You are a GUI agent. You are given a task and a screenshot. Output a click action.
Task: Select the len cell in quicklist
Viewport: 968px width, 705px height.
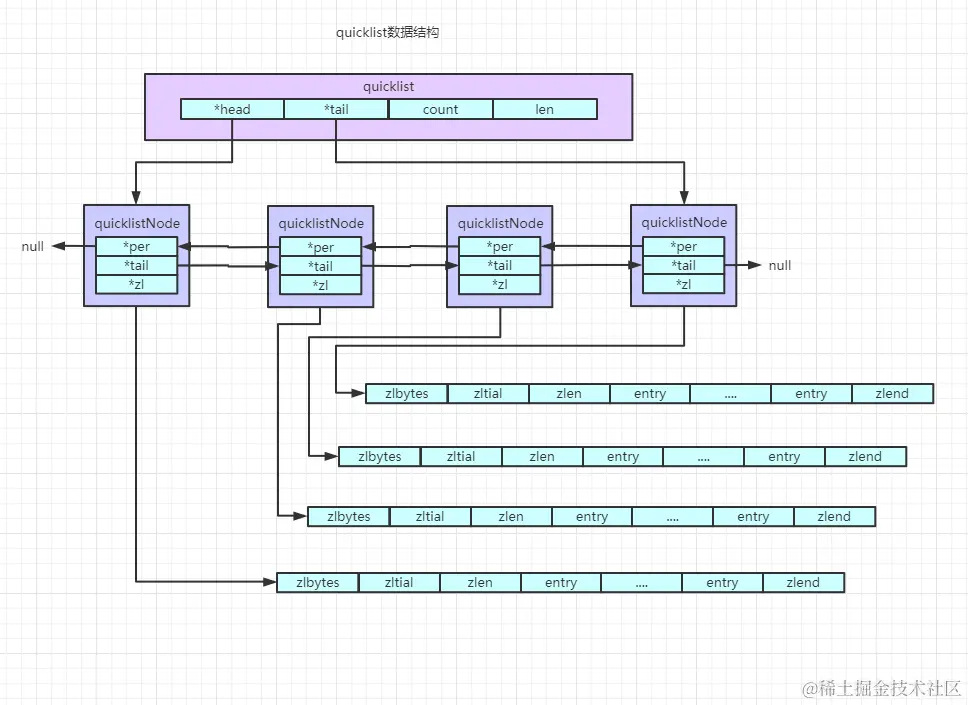(x=545, y=109)
